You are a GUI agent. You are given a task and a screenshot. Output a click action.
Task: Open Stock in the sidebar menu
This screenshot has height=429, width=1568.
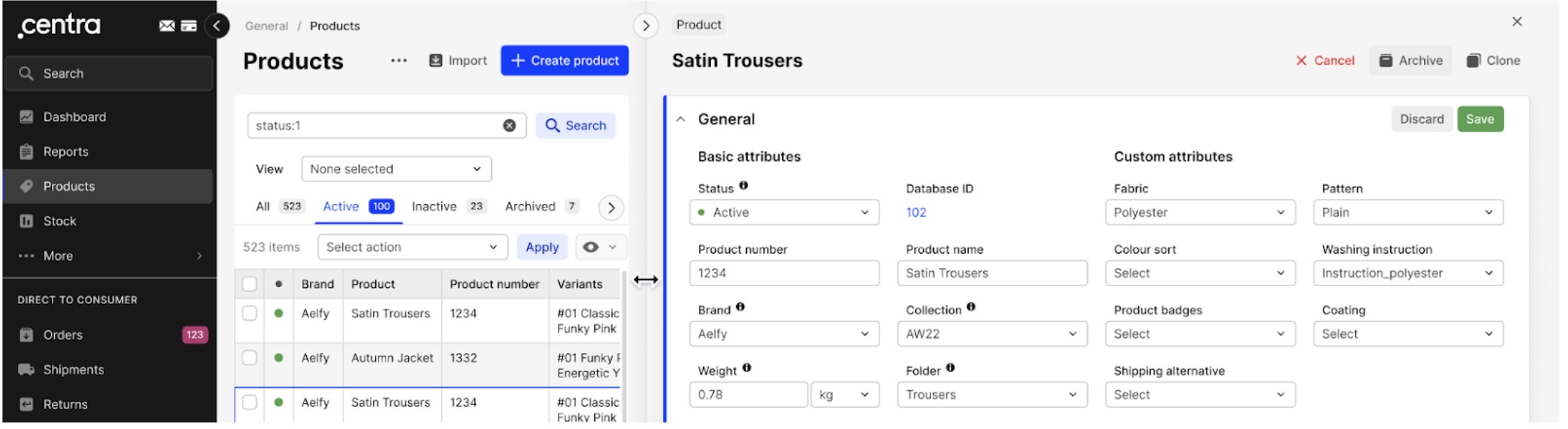pyautogui.click(x=60, y=222)
